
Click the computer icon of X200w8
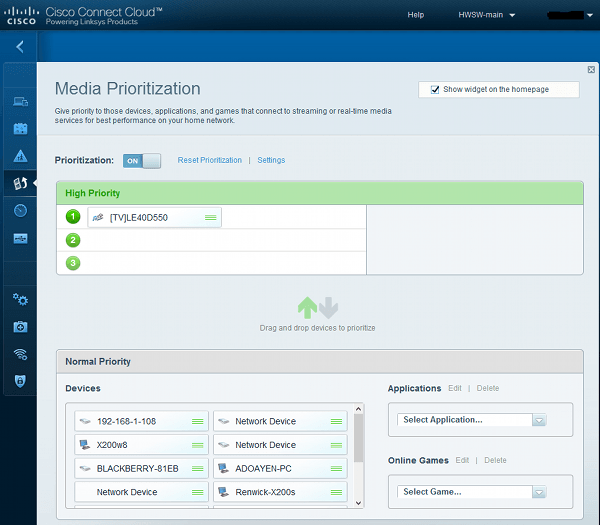[x=85, y=445]
